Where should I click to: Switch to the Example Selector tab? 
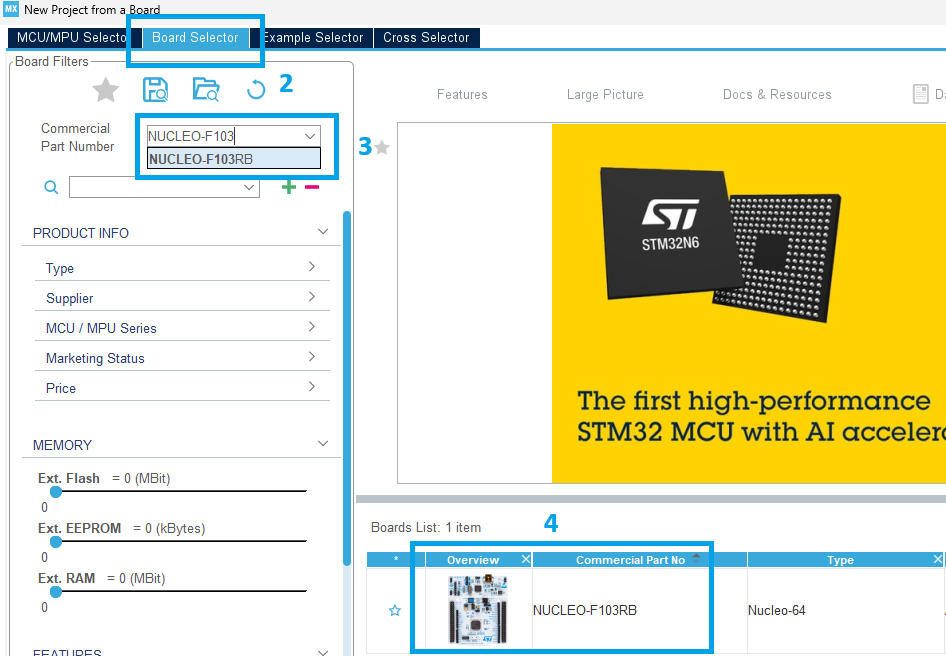point(314,37)
